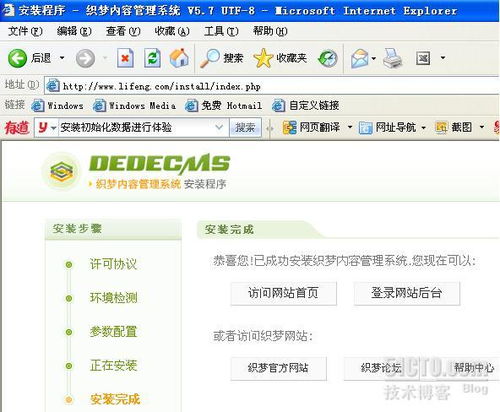The height and width of the screenshot is (412, 500).
Task: Click Youdao toolbar search input field
Action: point(137,127)
